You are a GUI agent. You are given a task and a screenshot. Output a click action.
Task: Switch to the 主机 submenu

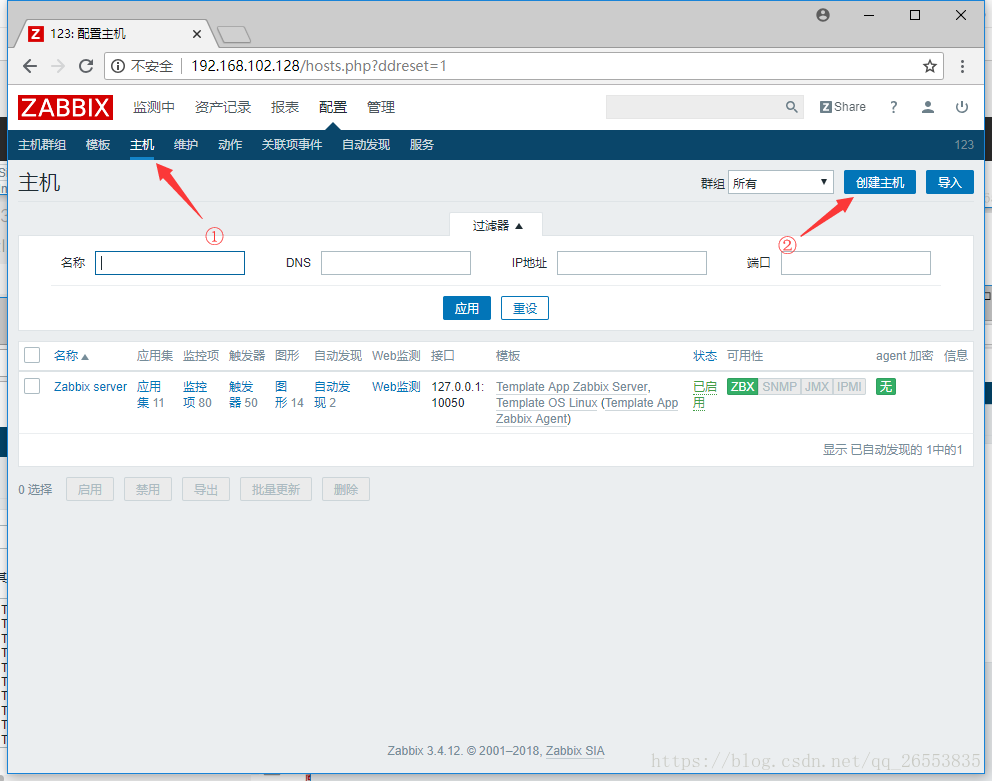click(142, 145)
